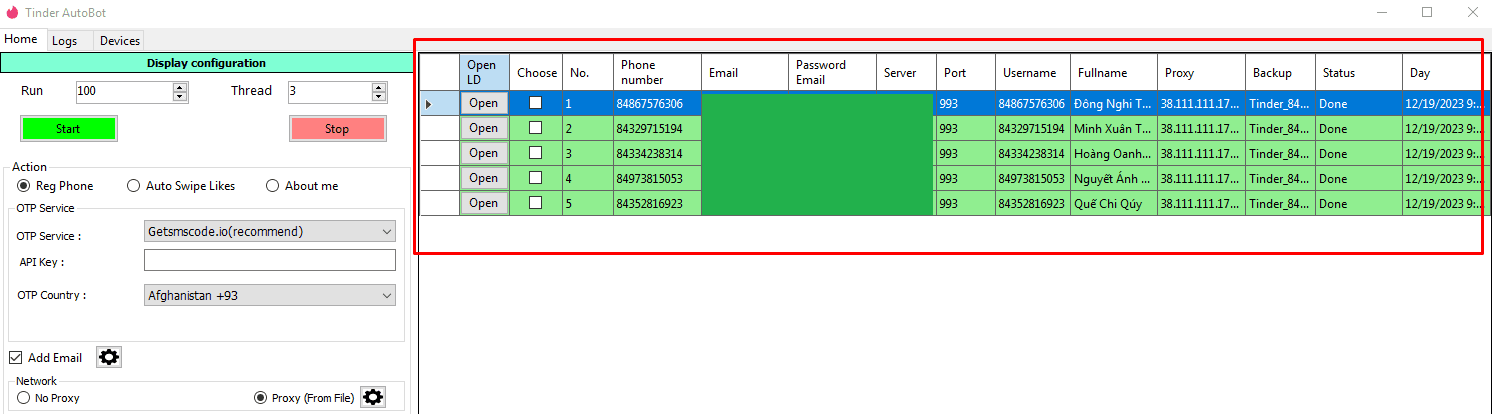Click Open for phone 84867576306
1492x414 pixels.
[x=484, y=103]
